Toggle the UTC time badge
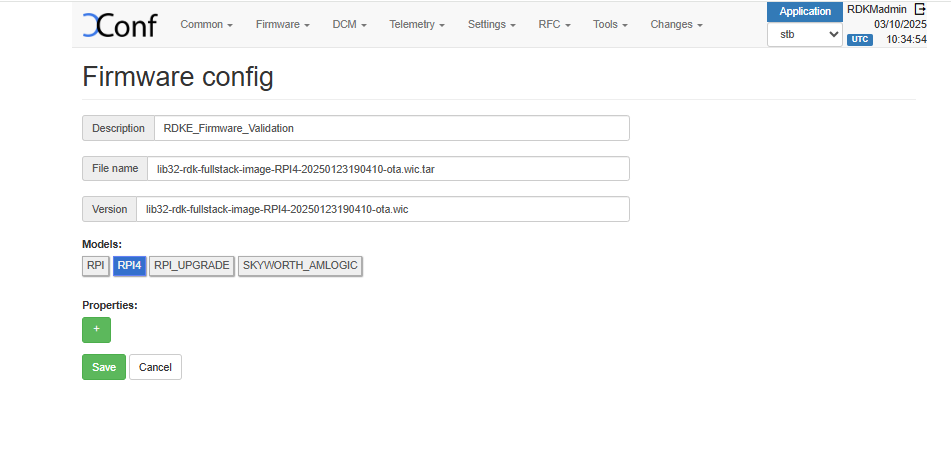951x451 pixels. coord(859,40)
